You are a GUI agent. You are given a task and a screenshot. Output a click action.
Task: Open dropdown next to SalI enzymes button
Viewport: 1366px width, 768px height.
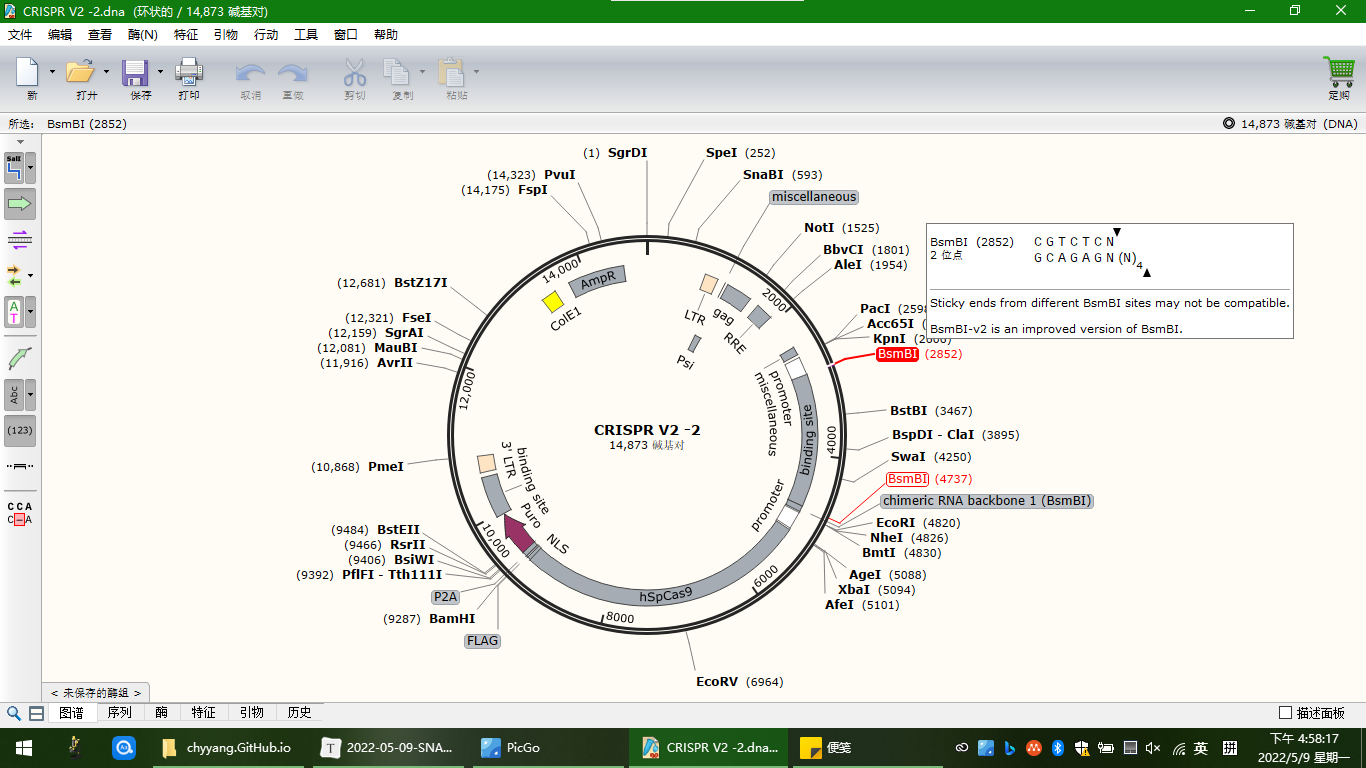[x=31, y=167]
